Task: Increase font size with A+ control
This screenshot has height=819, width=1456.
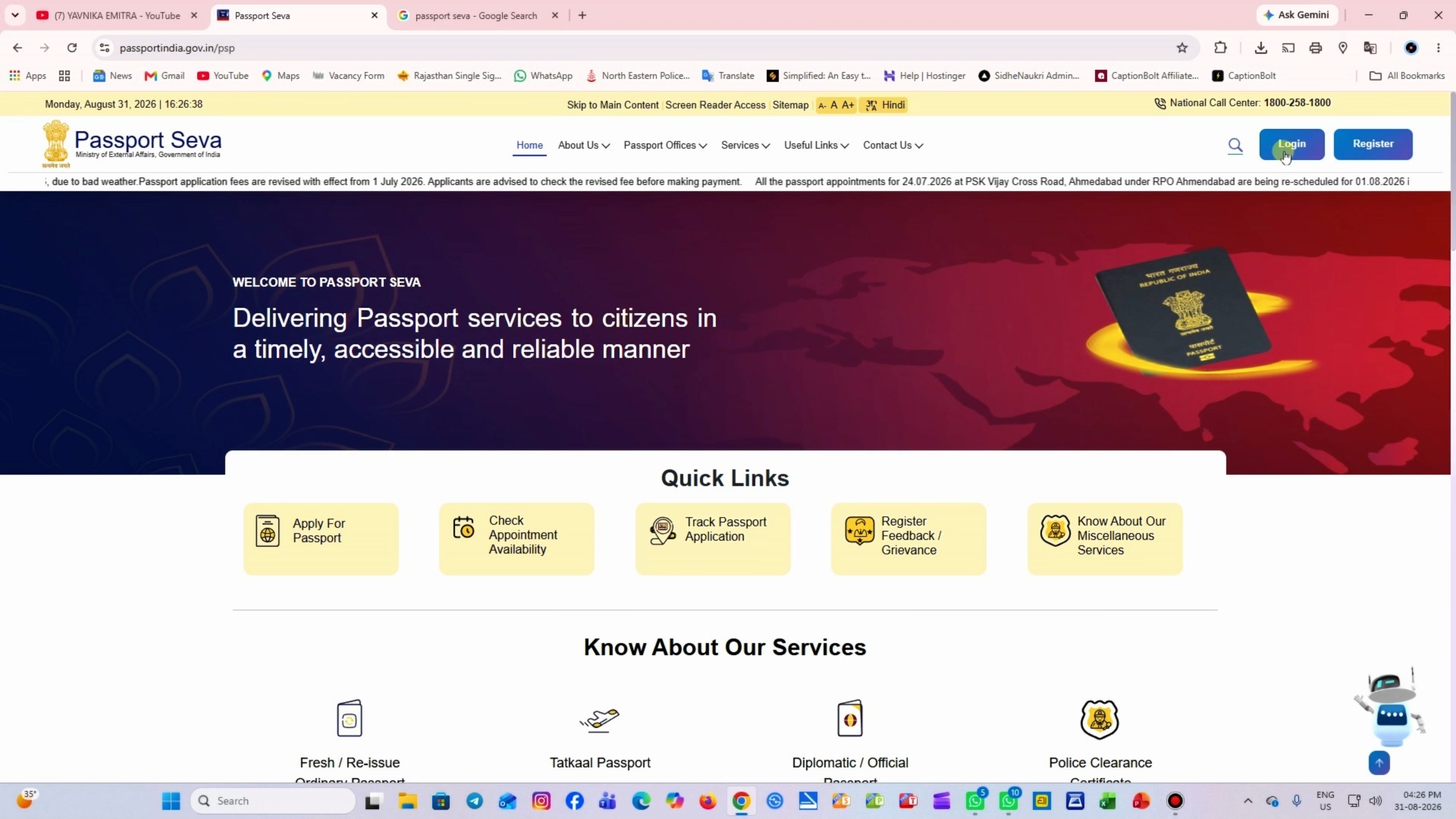Action: (x=848, y=105)
